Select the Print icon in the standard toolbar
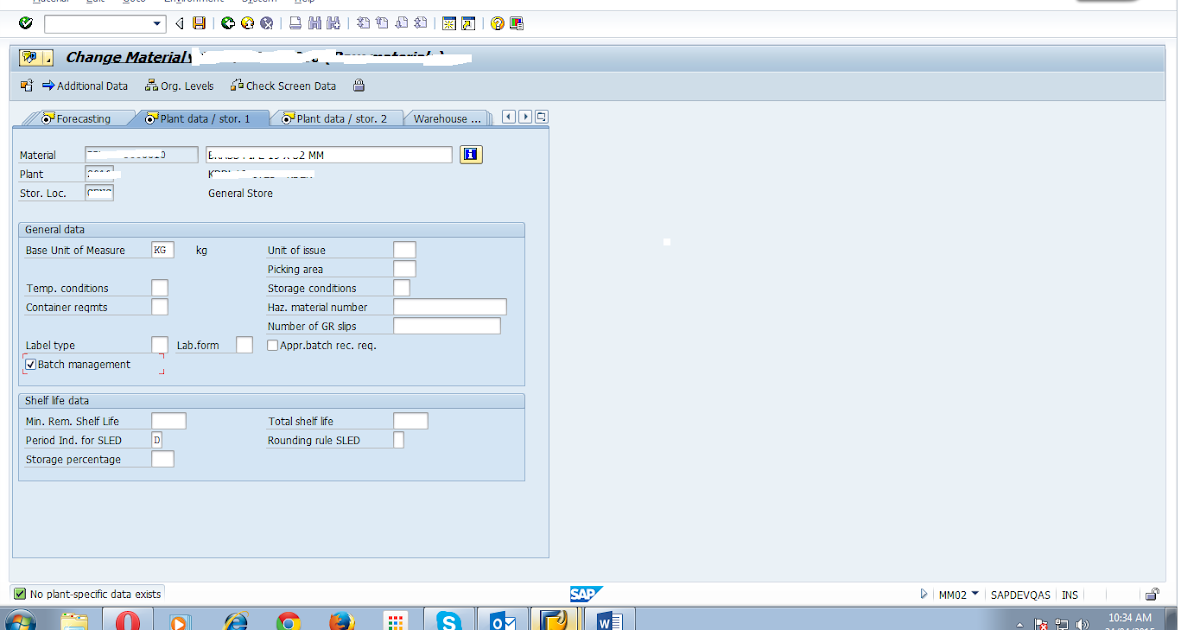This screenshot has height=630, width=1200. (296, 23)
